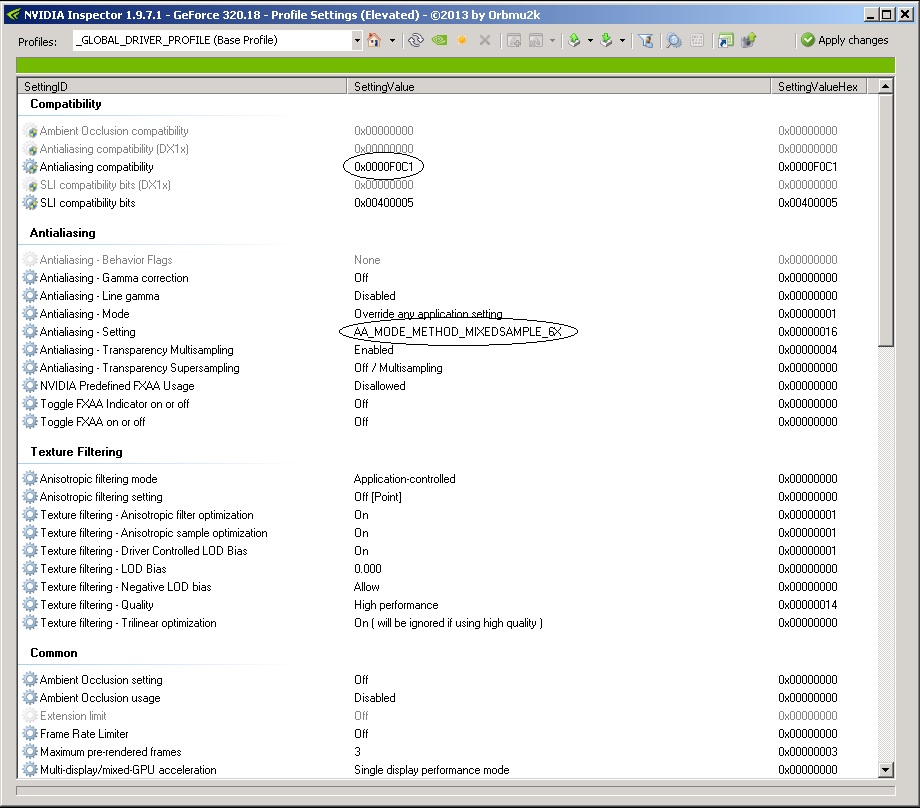Click the refresh profiles icon
The width and height of the screenshot is (920, 808).
coord(416,40)
